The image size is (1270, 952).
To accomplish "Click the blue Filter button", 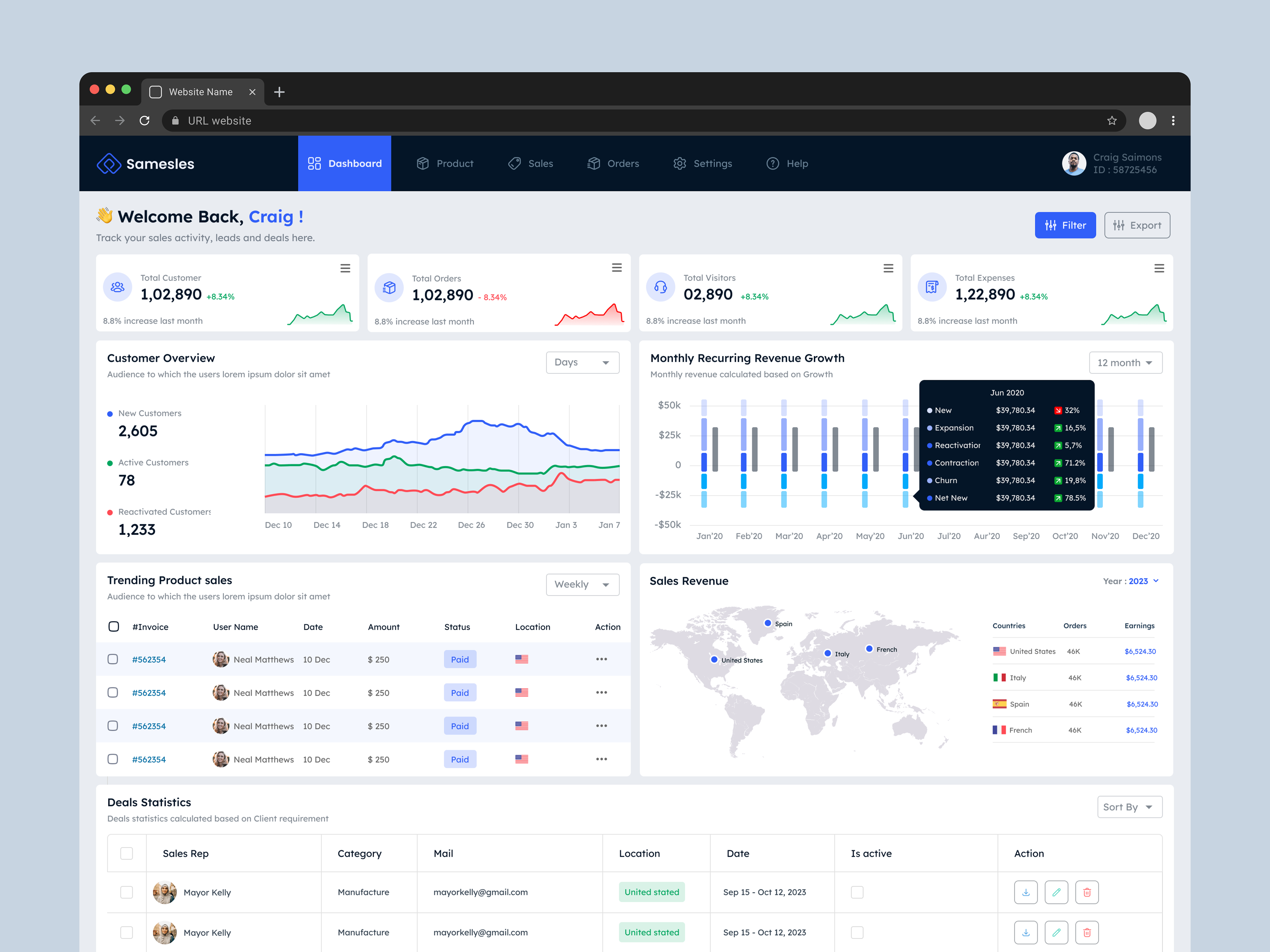I will pyautogui.click(x=1065, y=225).
